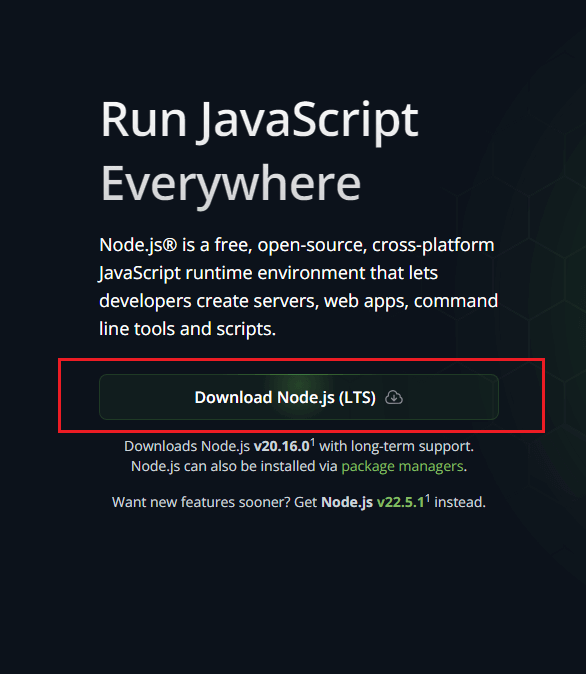Click the Run JavaScript heading line

point(259,119)
